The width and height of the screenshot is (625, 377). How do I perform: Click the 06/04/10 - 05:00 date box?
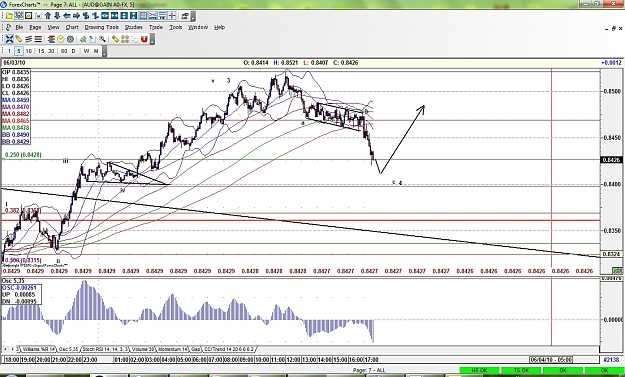pos(551,359)
